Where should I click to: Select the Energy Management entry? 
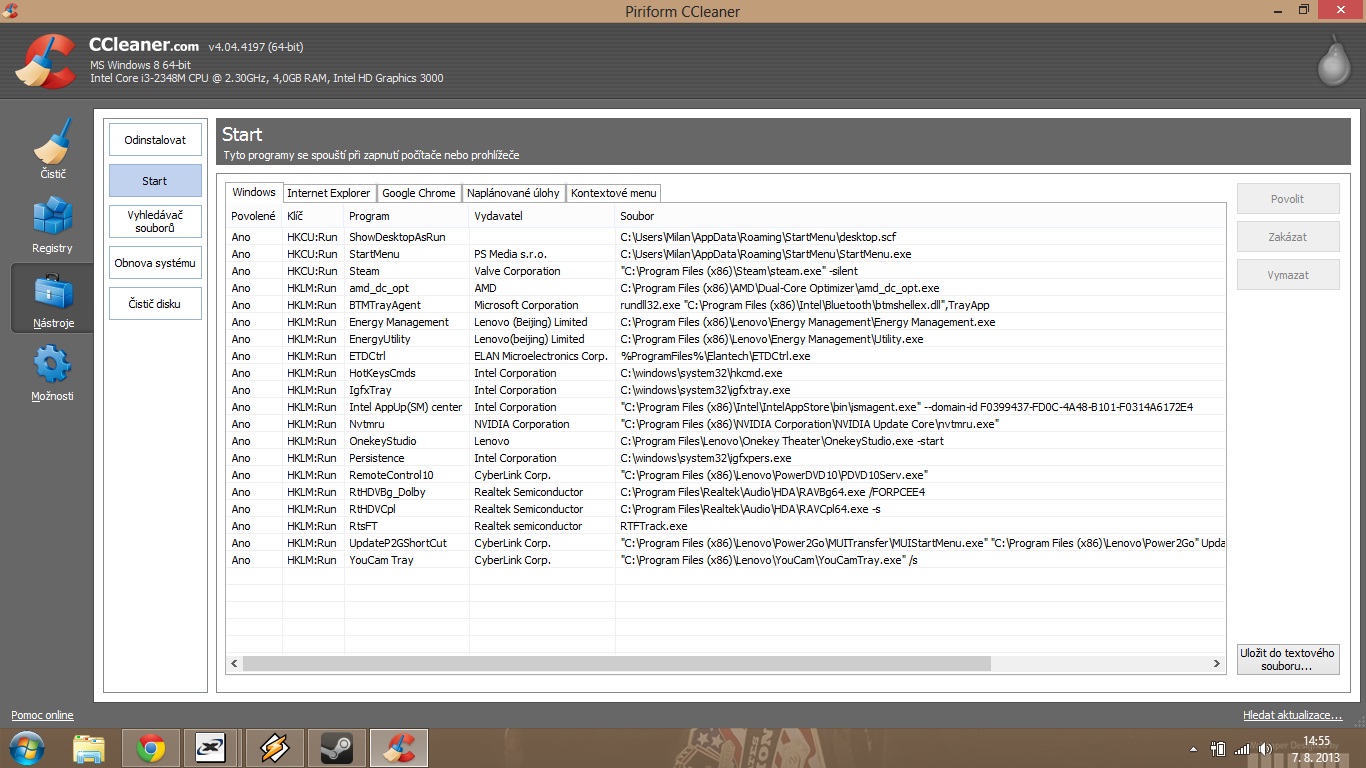click(x=725, y=322)
